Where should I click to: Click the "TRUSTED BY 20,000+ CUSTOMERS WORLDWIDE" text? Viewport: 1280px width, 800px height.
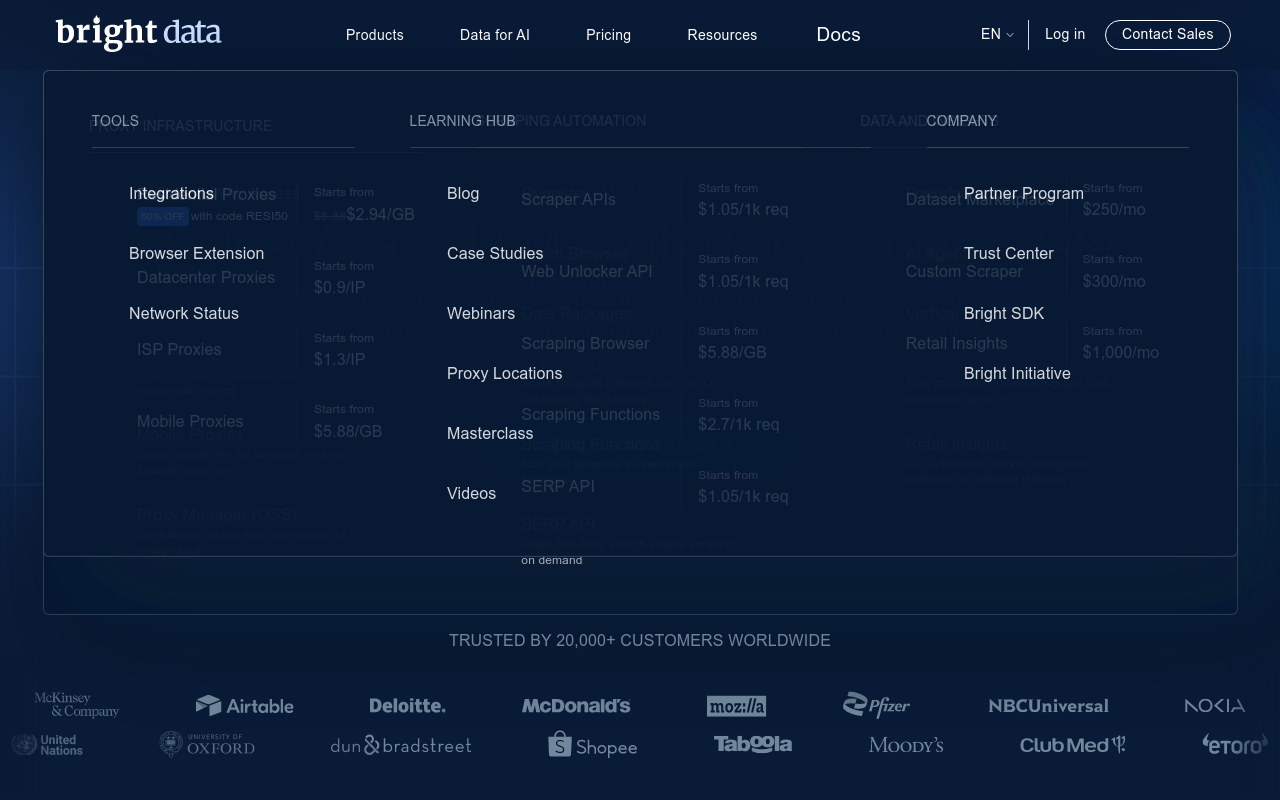click(x=640, y=640)
